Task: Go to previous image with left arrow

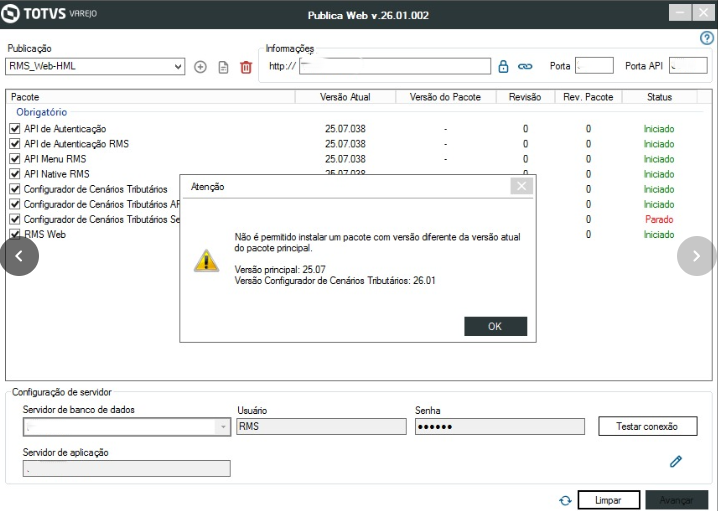Action: click(x=19, y=256)
